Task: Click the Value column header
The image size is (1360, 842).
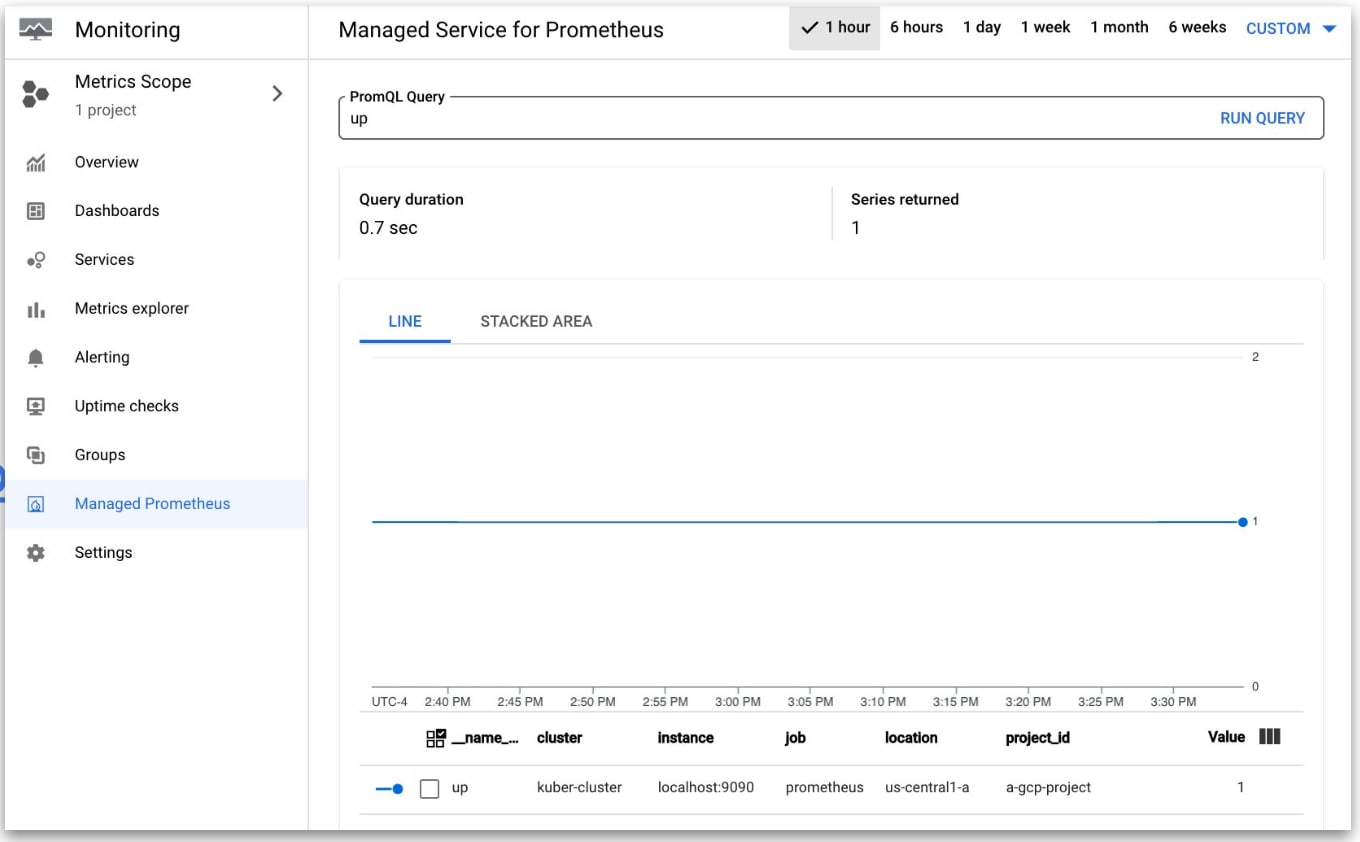Action: (x=1226, y=737)
